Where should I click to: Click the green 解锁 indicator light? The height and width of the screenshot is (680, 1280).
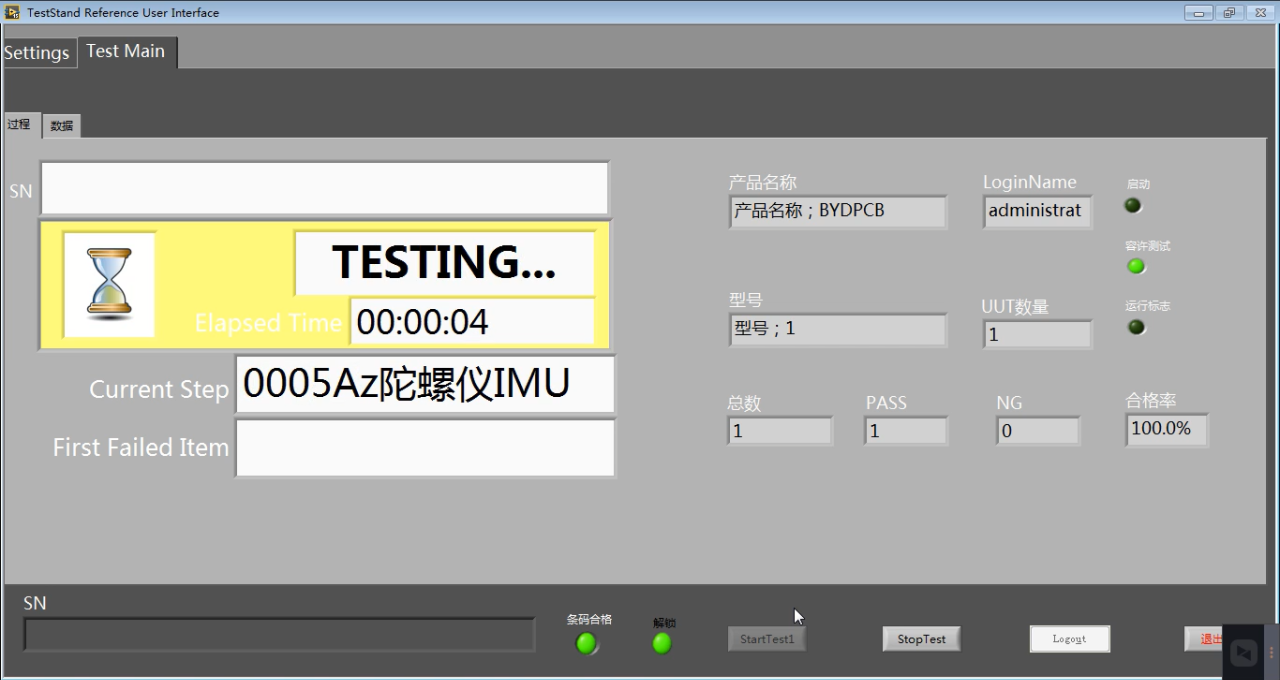(662, 644)
